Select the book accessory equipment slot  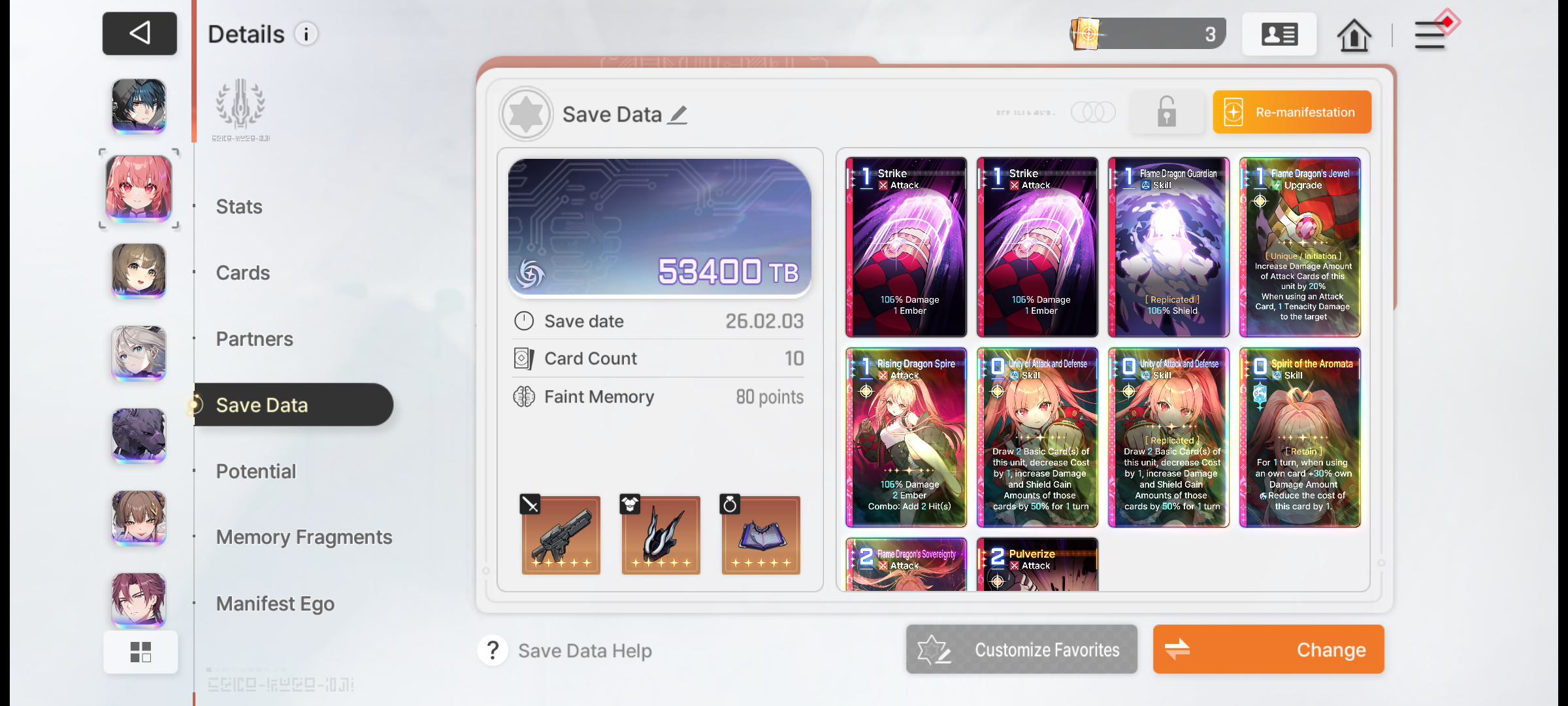[x=760, y=535]
